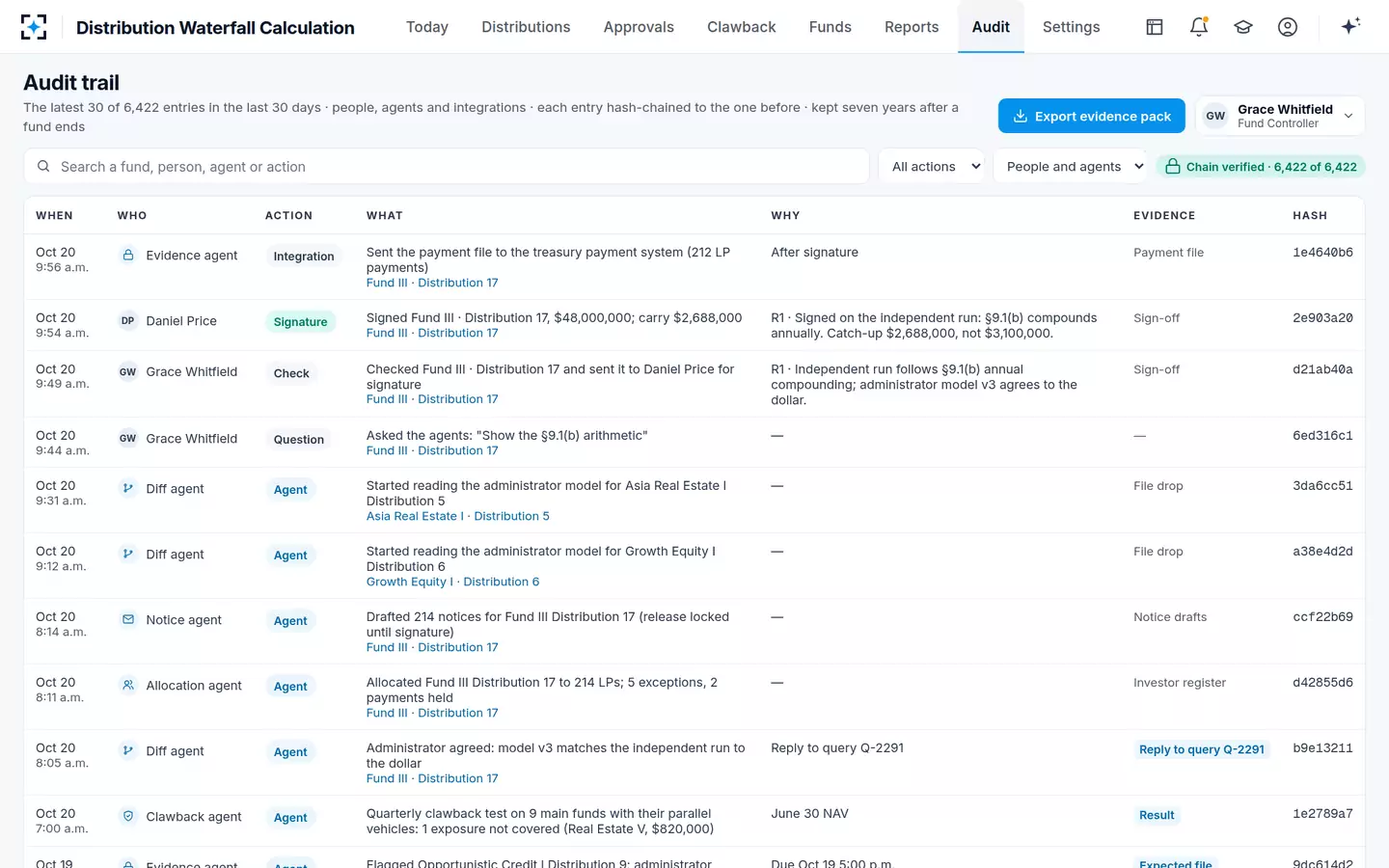
Task: Click Export evidence pack button
Action: [x=1092, y=116]
